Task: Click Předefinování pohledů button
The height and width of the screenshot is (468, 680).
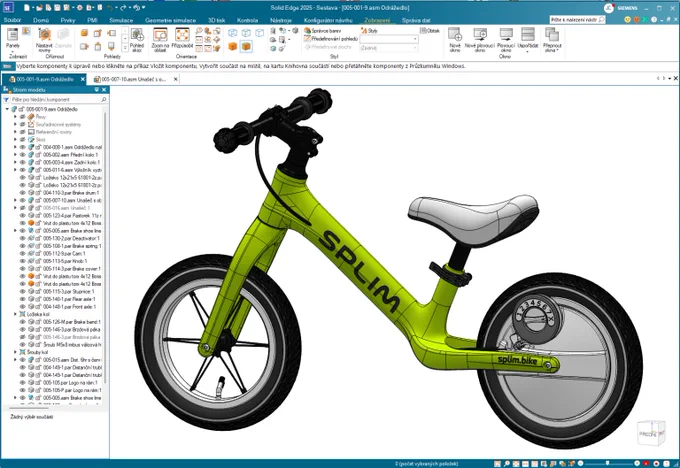Action: point(331,39)
